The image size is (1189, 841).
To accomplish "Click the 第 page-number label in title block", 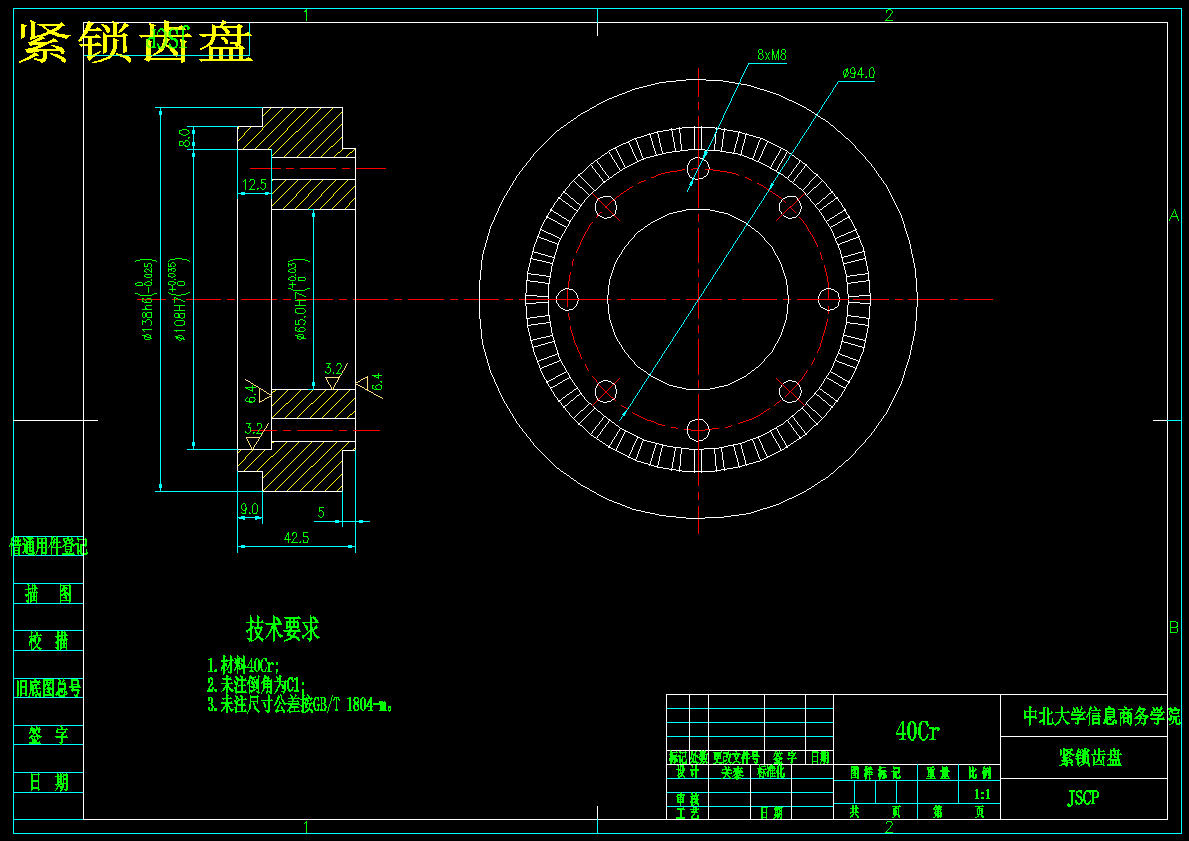I will pos(938,811).
